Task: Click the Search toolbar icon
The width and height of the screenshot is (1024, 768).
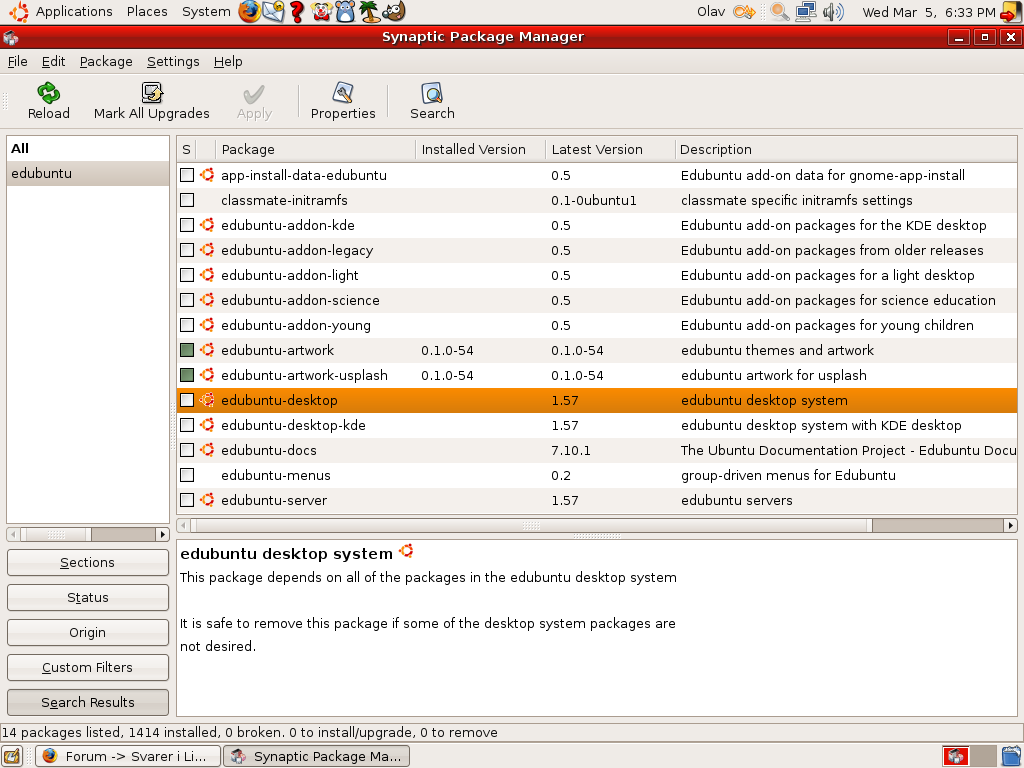Action: [432, 93]
